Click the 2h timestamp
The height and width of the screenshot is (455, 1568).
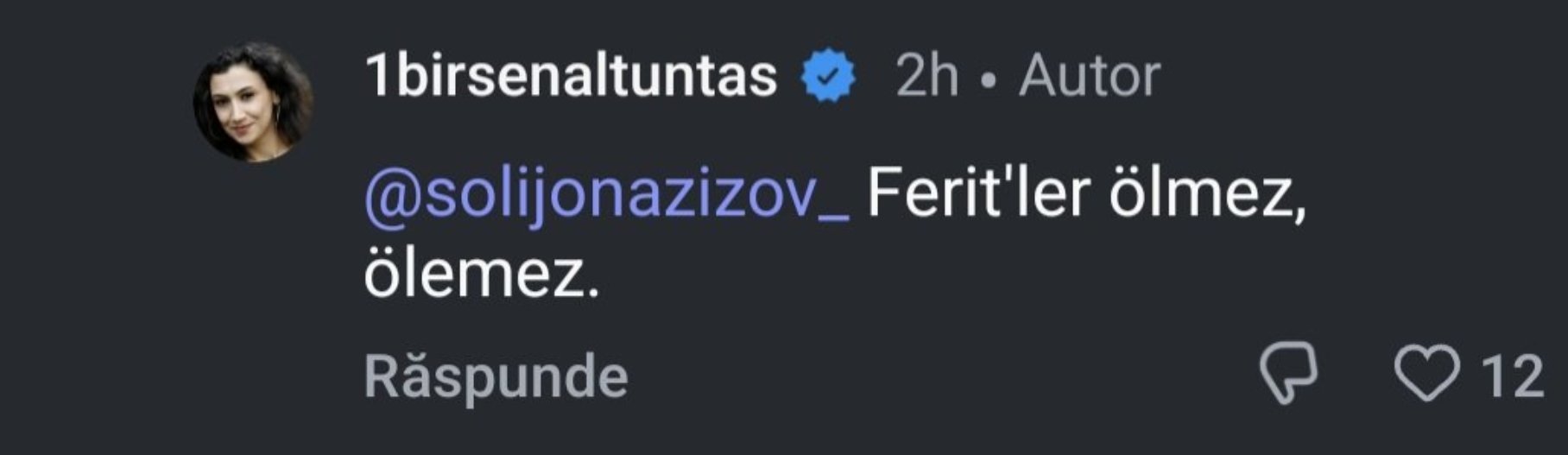[926, 77]
